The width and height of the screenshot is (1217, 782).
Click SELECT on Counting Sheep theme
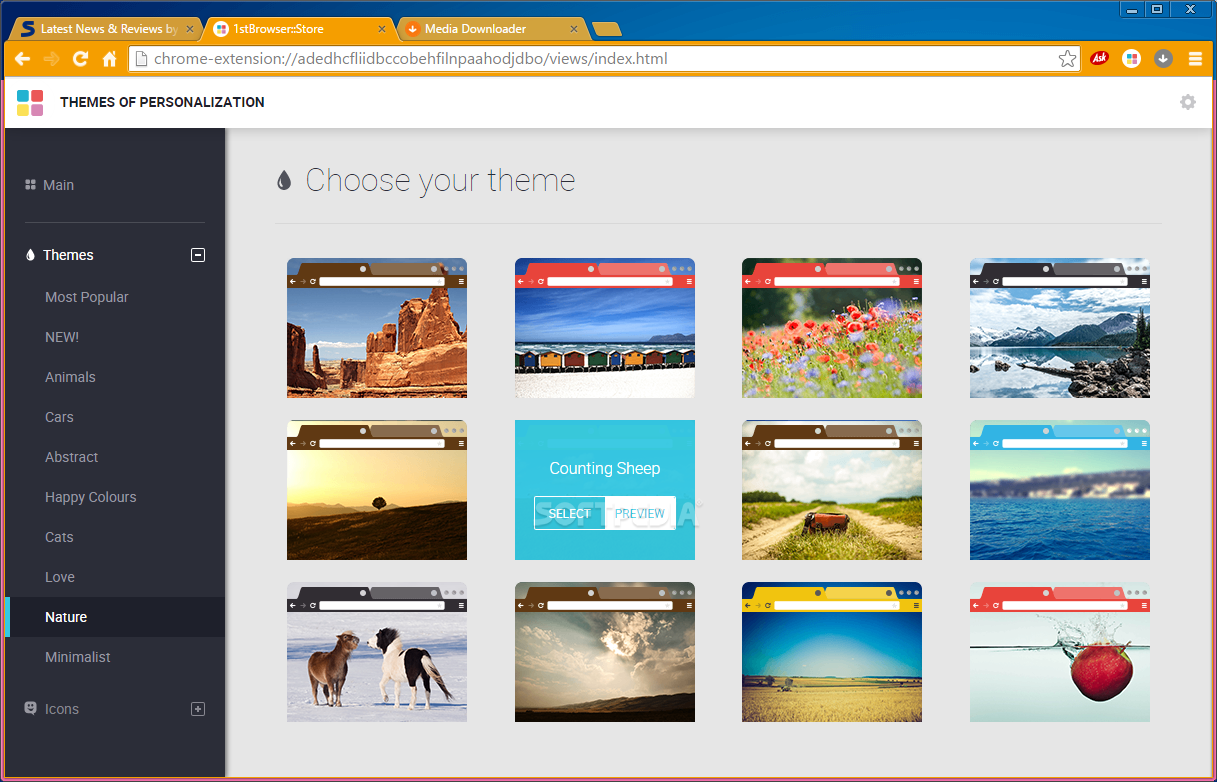[570, 513]
